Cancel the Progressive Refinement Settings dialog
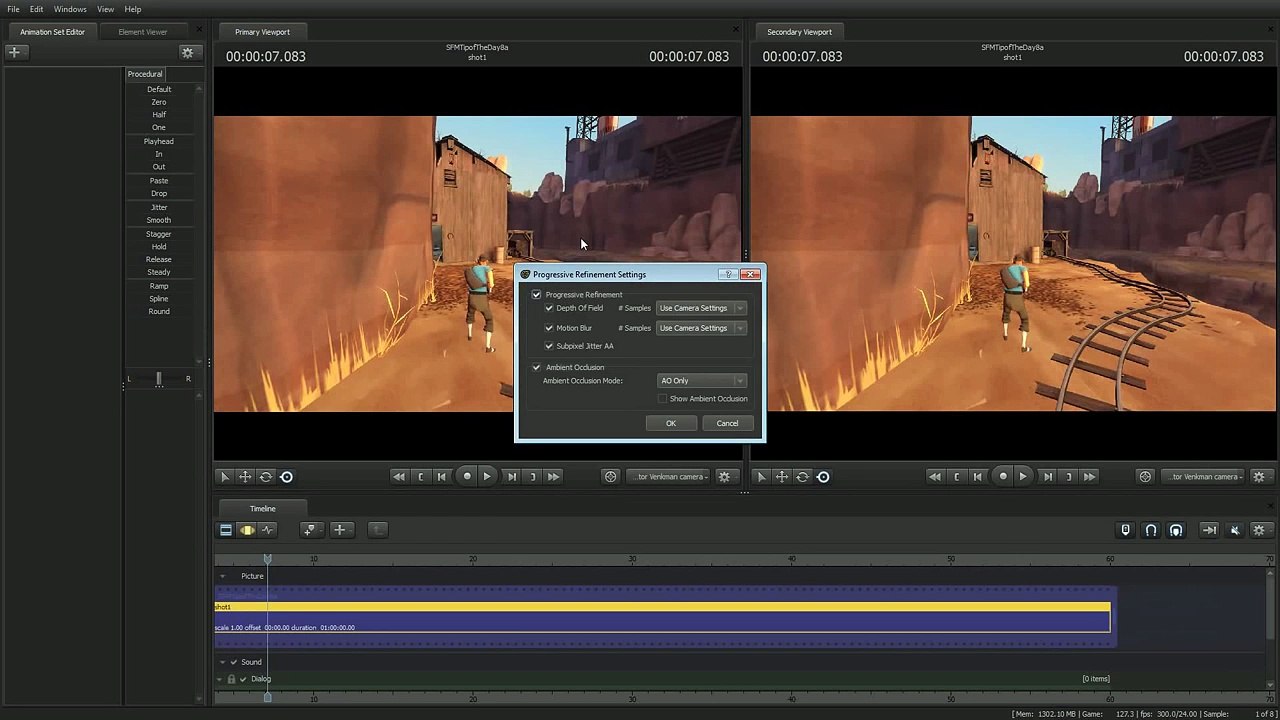The height and width of the screenshot is (720, 1280). click(x=727, y=423)
